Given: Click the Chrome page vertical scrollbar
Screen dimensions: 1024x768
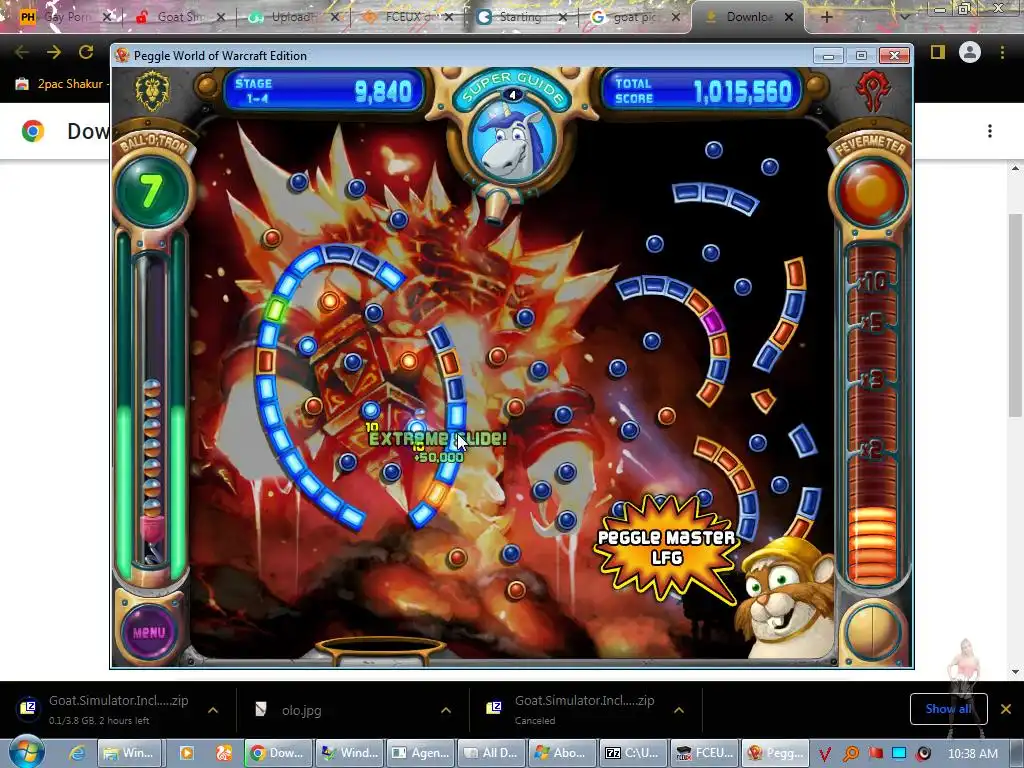Looking at the screenshot, I should coord(1015,315).
